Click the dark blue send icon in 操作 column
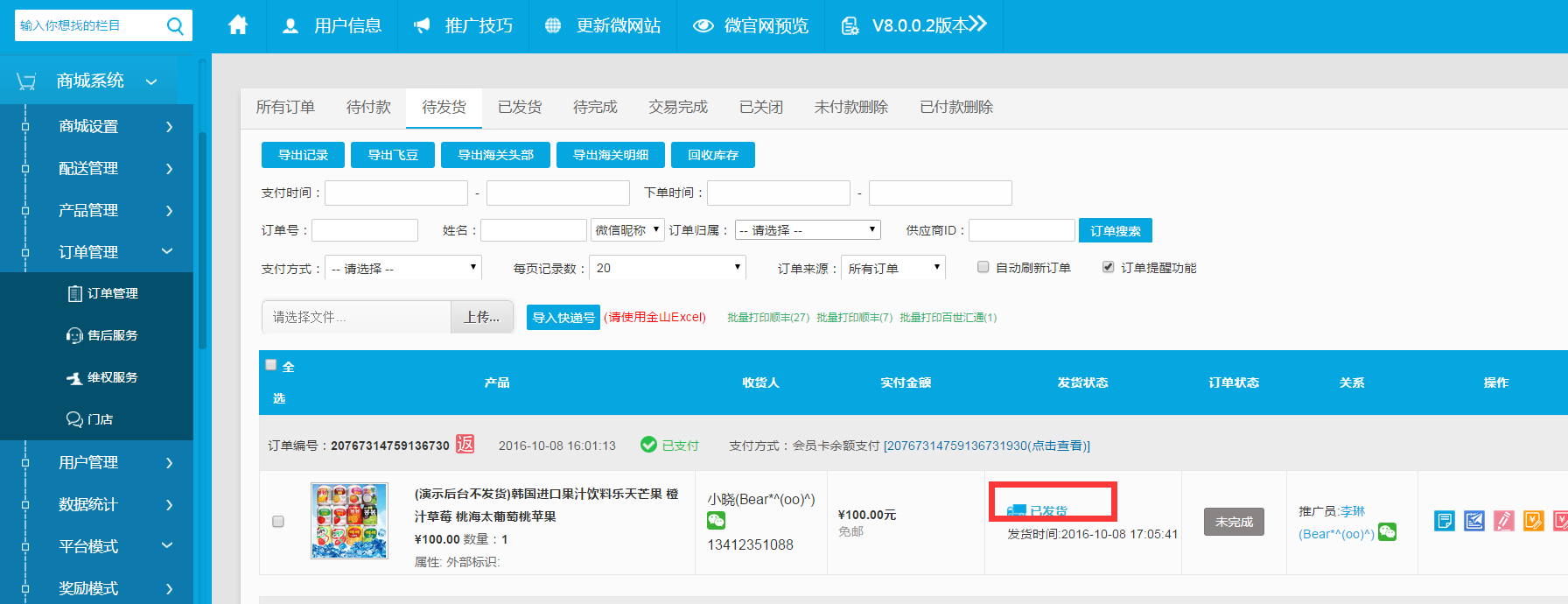This screenshot has height=604, width=1568. [x=1474, y=522]
